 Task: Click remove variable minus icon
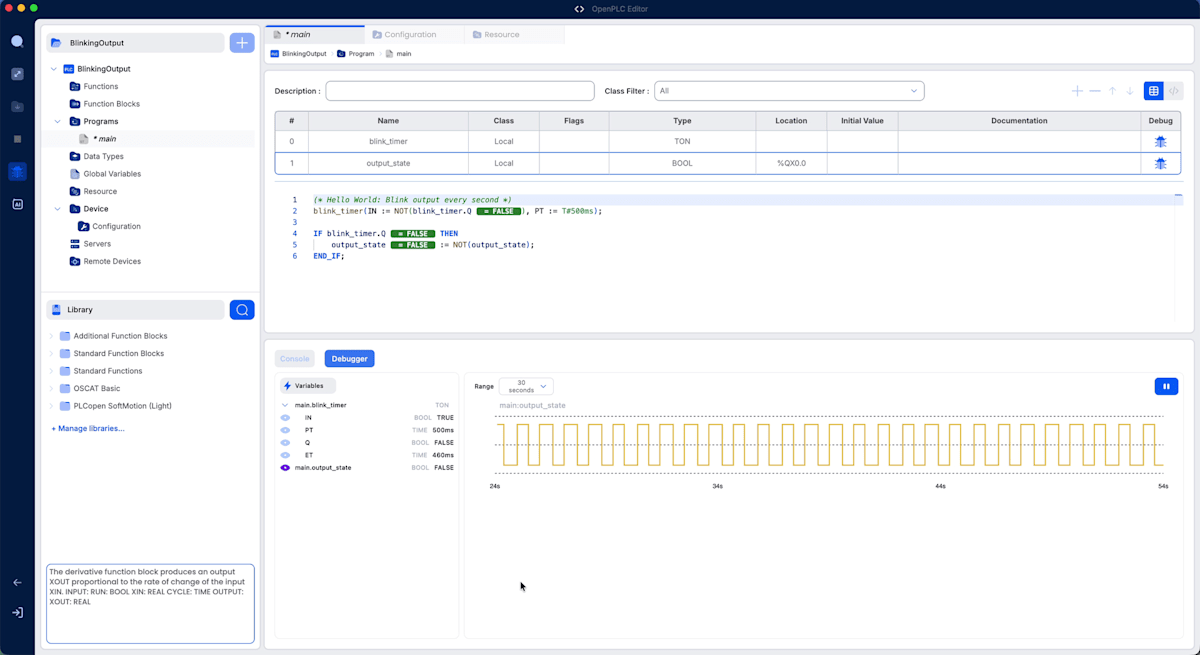pos(1095,91)
